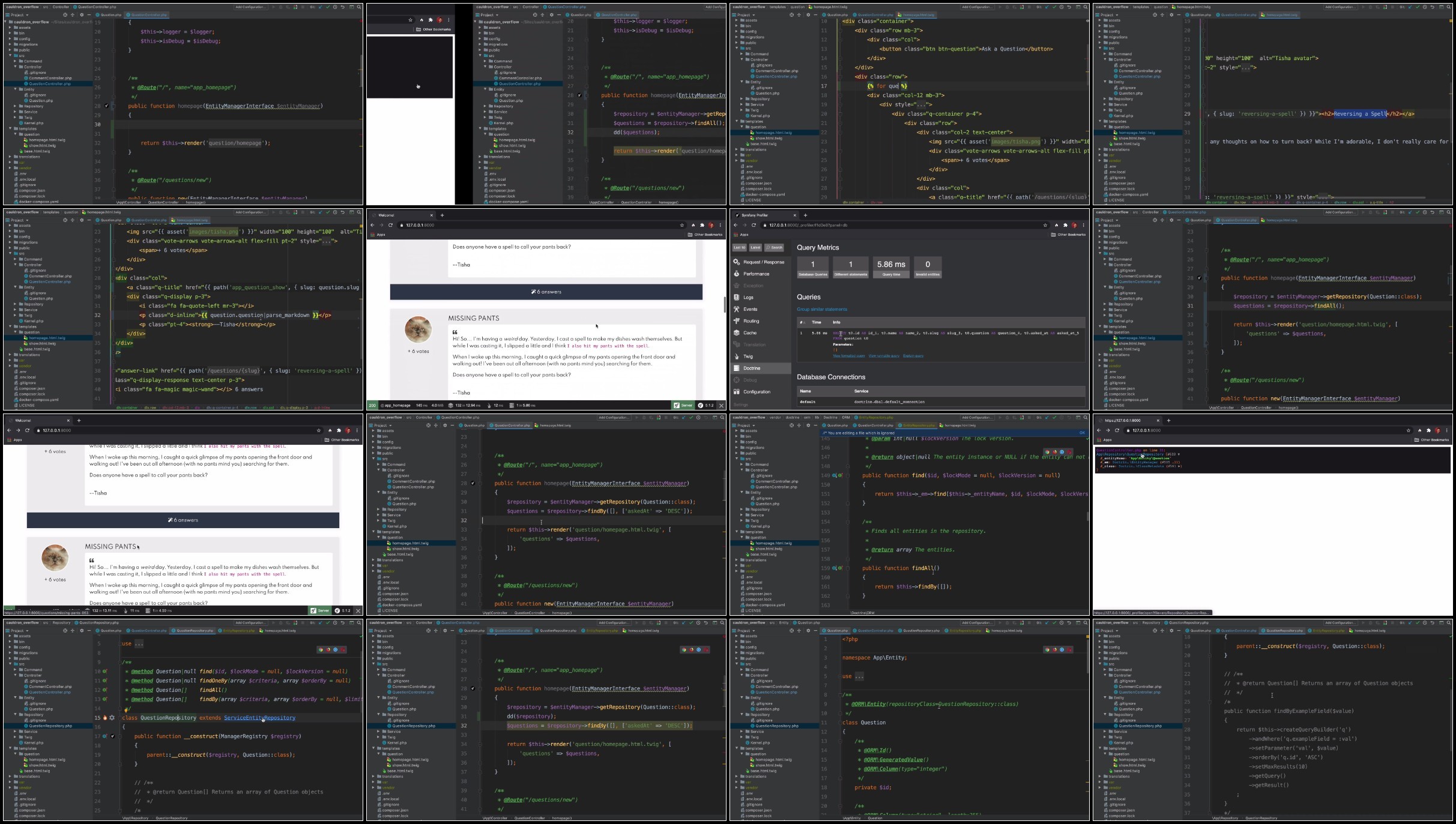1456x824 pixels.
Task: Click the 200 status in web debug toolbar
Action: click(x=372, y=405)
